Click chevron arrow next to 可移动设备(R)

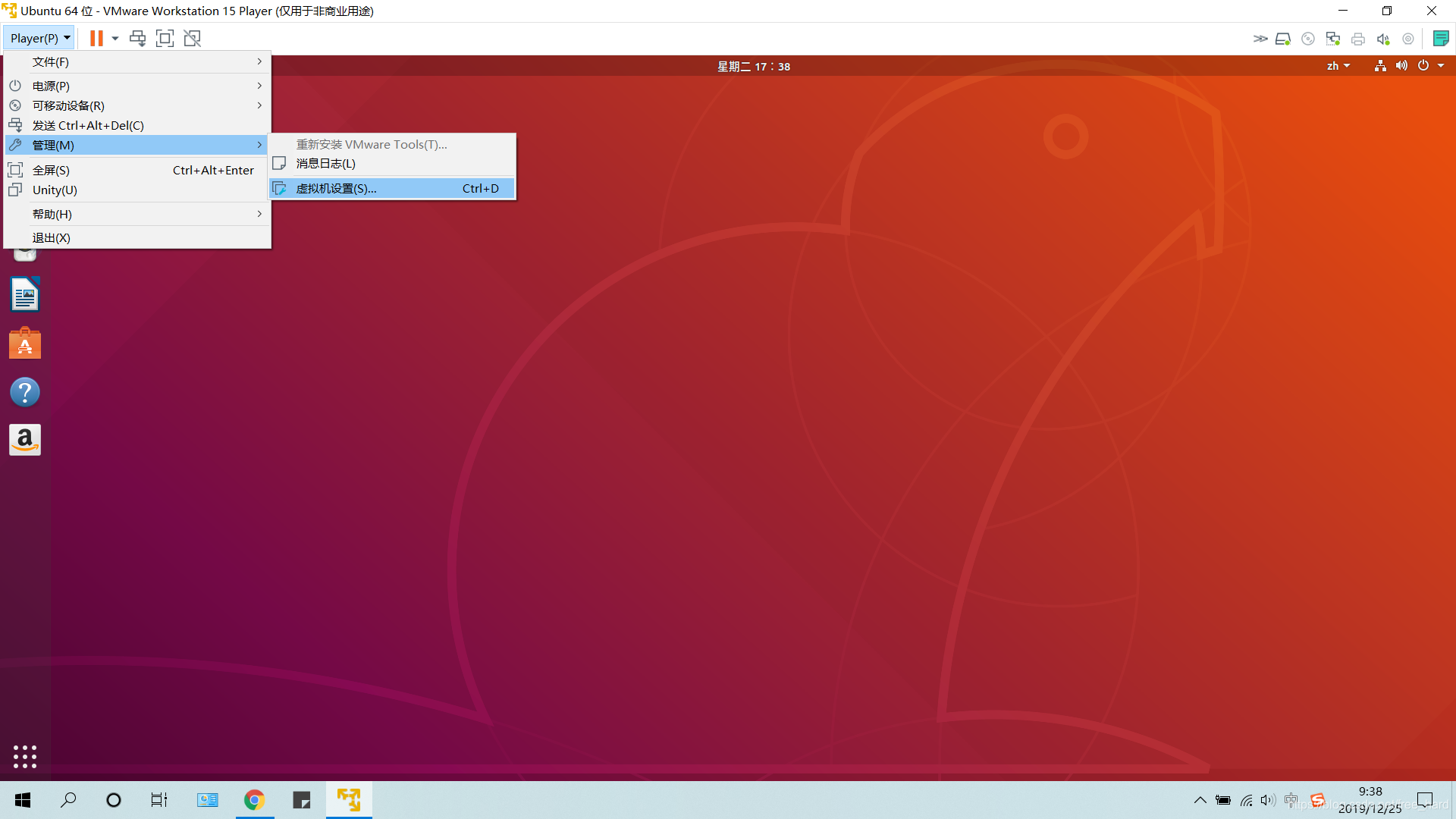click(259, 105)
